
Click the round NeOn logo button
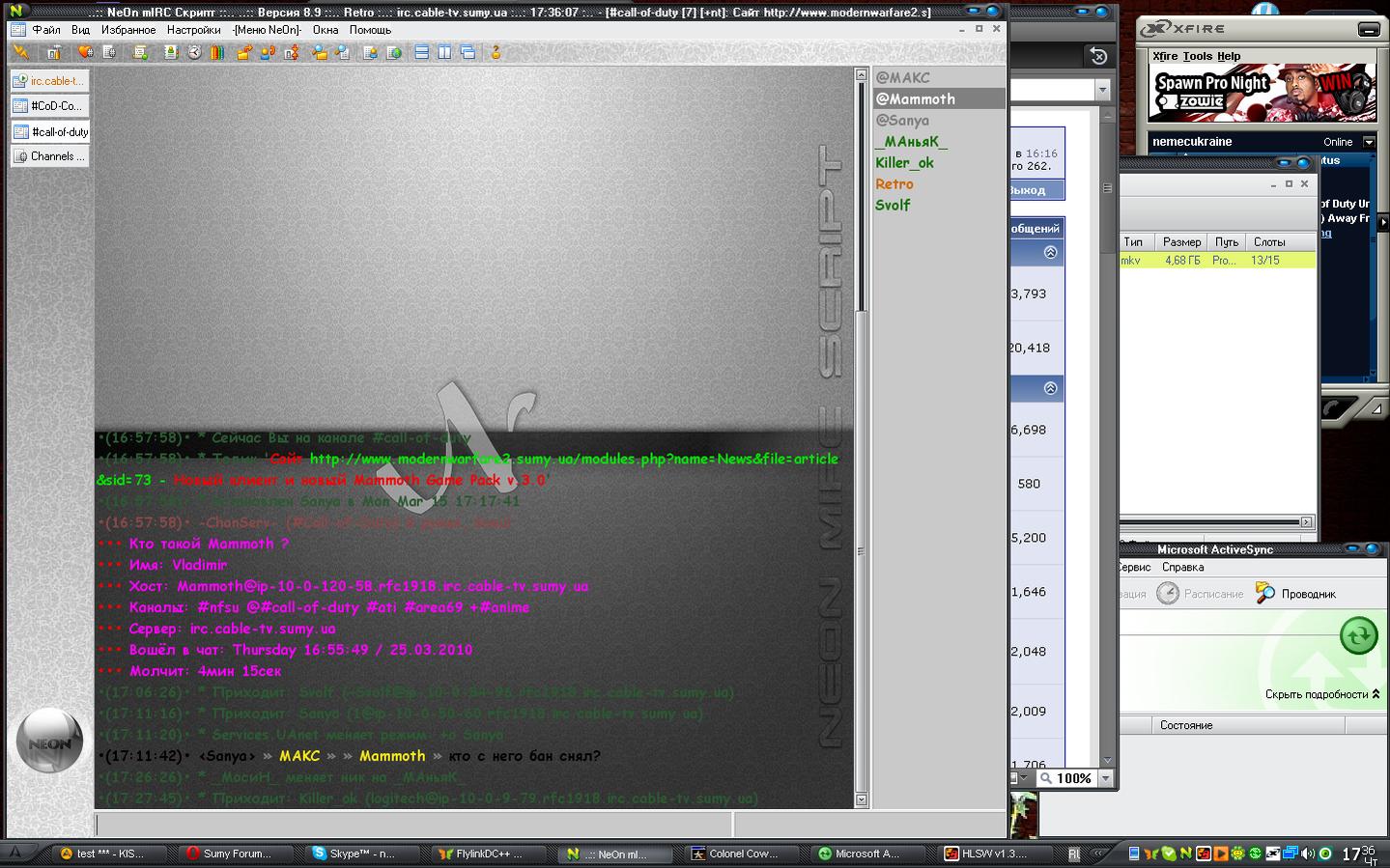[x=49, y=742]
